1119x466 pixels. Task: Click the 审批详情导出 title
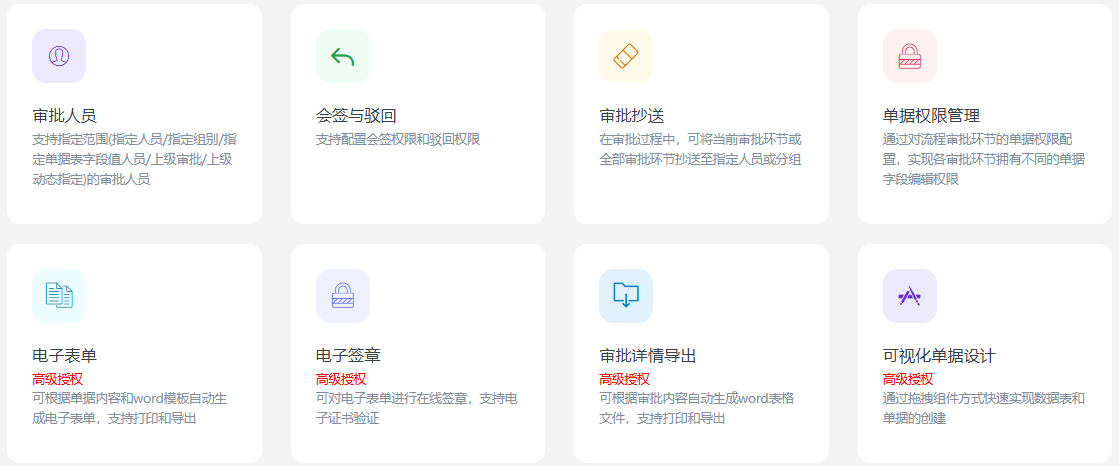pyautogui.click(x=647, y=356)
